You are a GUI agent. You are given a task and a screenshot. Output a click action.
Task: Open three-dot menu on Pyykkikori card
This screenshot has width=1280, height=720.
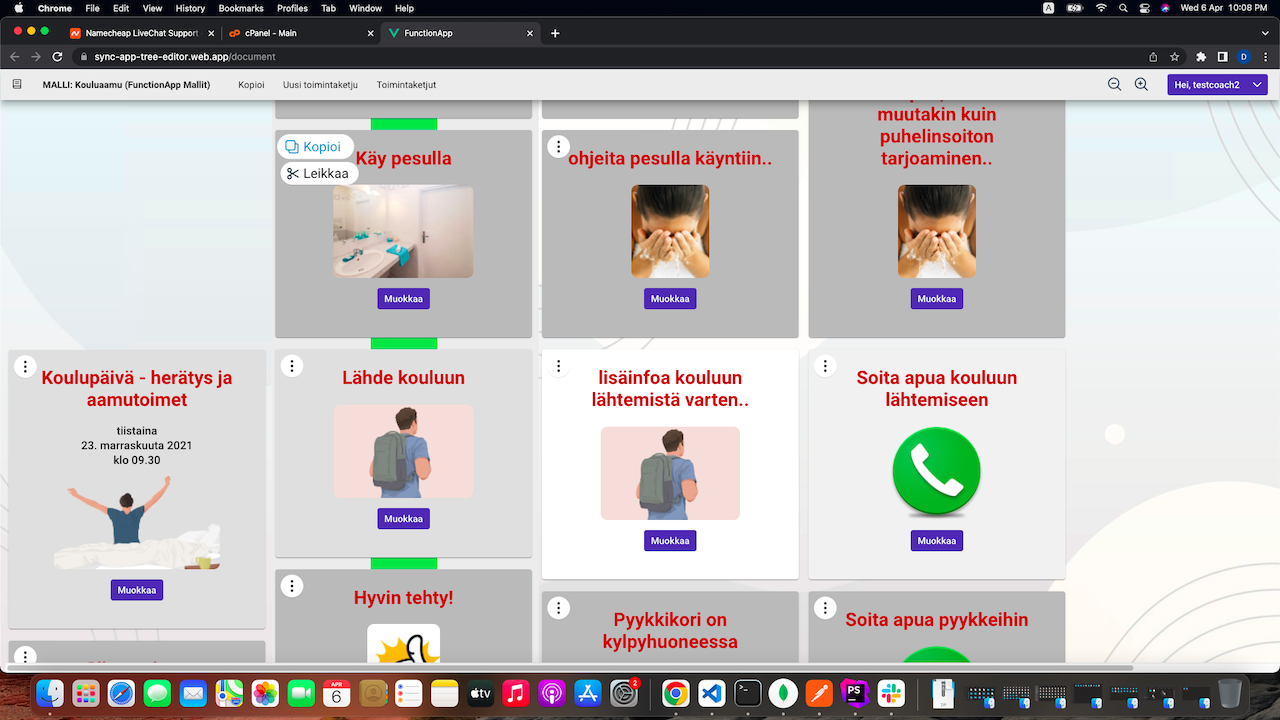558,608
